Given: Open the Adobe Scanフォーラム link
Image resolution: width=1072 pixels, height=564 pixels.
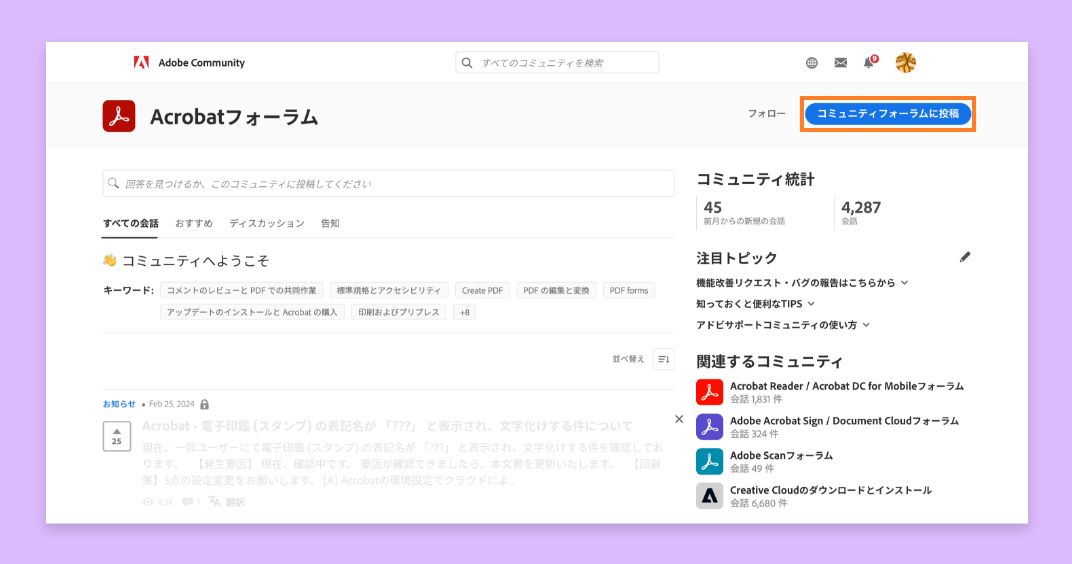Looking at the screenshot, I should tap(781, 455).
